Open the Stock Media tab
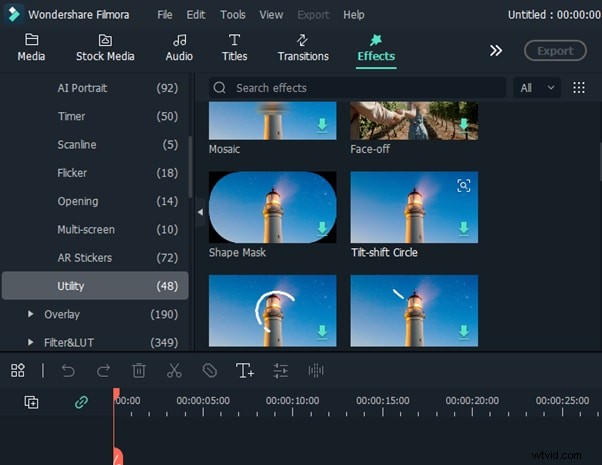This screenshot has height=465, width=602. (105, 48)
